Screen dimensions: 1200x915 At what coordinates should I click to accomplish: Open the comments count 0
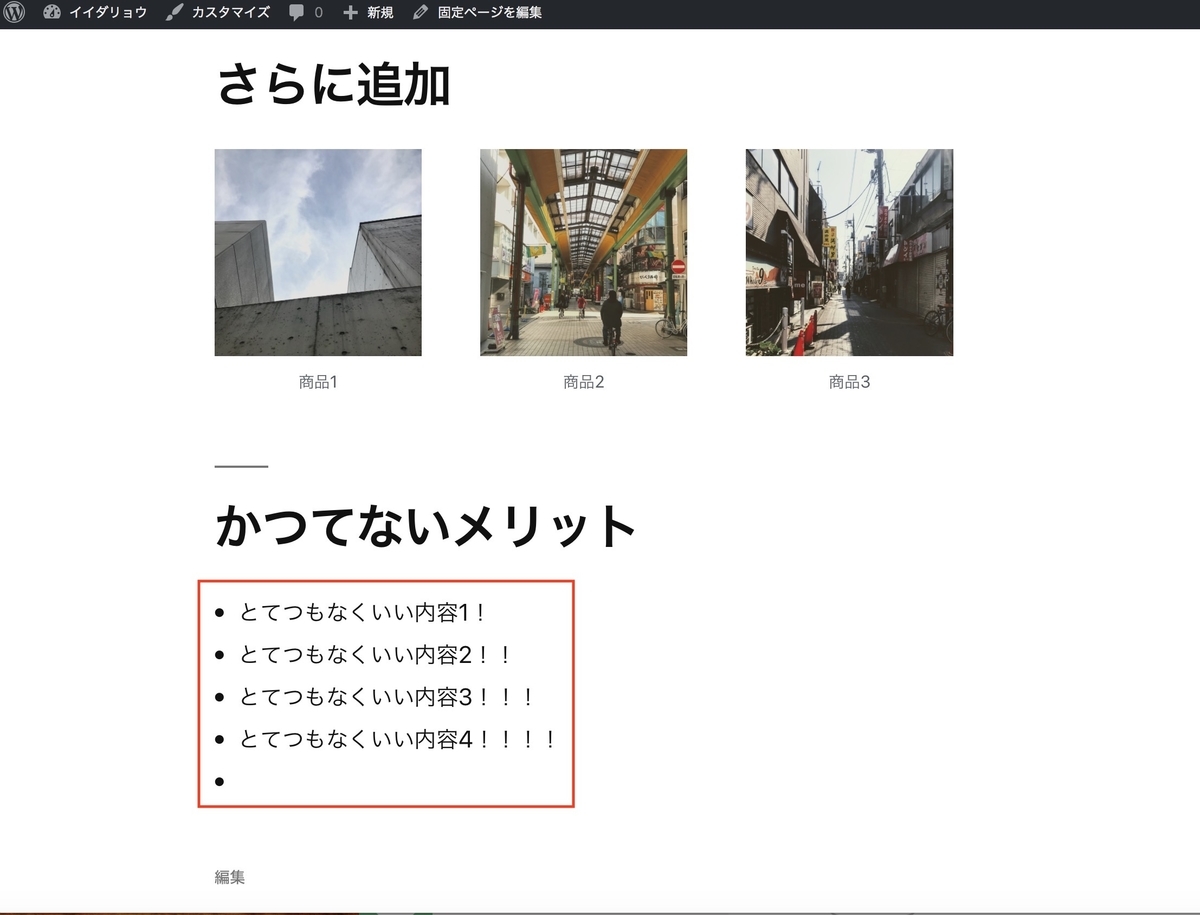pyautogui.click(x=318, y=13)
